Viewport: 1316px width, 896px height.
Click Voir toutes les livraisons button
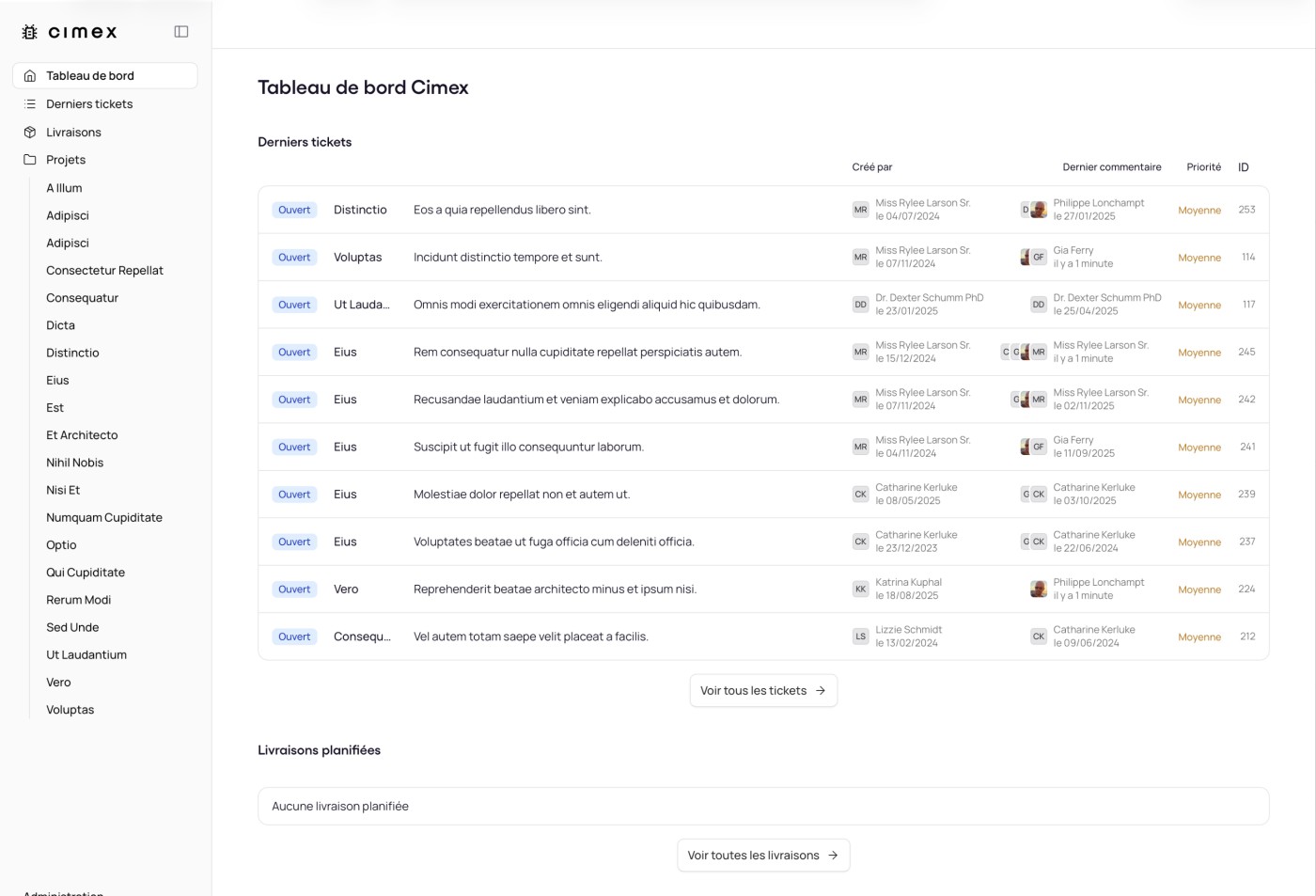tap(763, 856)
